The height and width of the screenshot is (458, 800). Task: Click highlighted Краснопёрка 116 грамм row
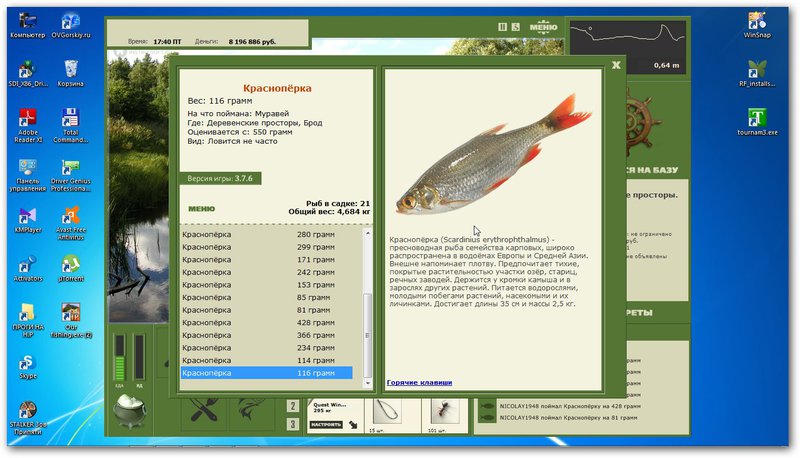(266, 373)
